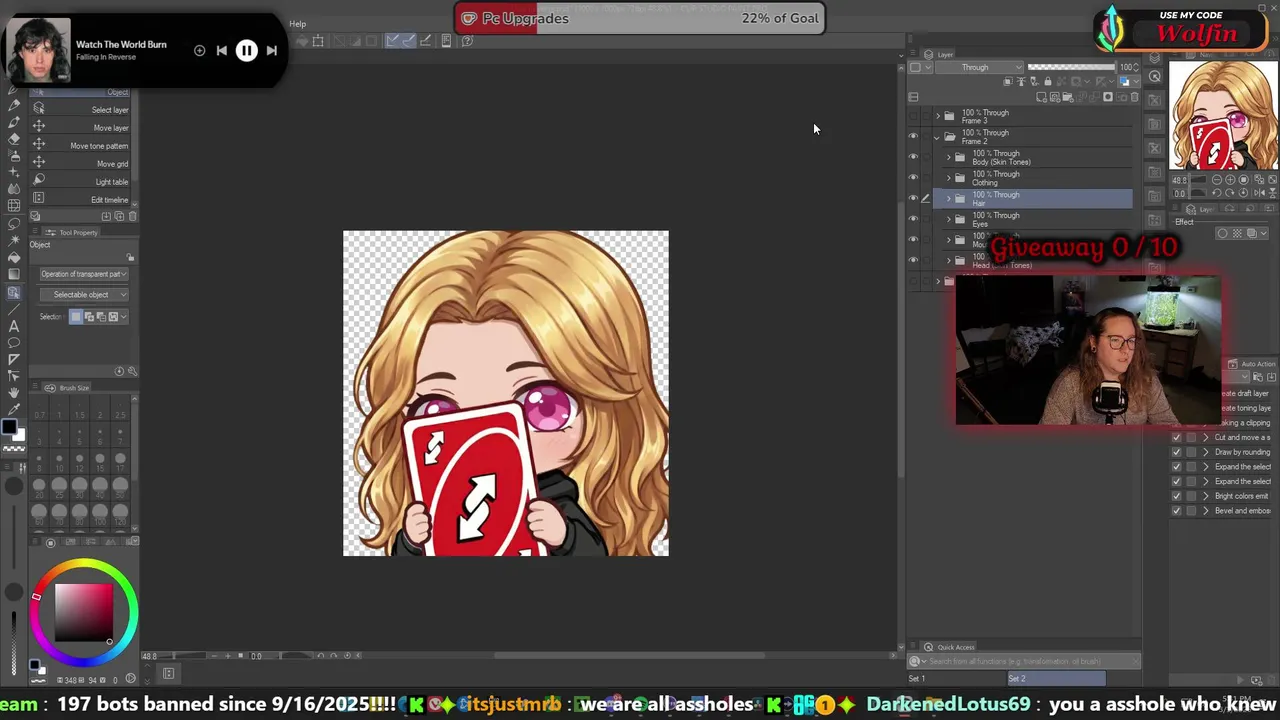This screenshot has width=1280, height=720.
Task: Click the layer opacity slider
Action: point(1071,67)
